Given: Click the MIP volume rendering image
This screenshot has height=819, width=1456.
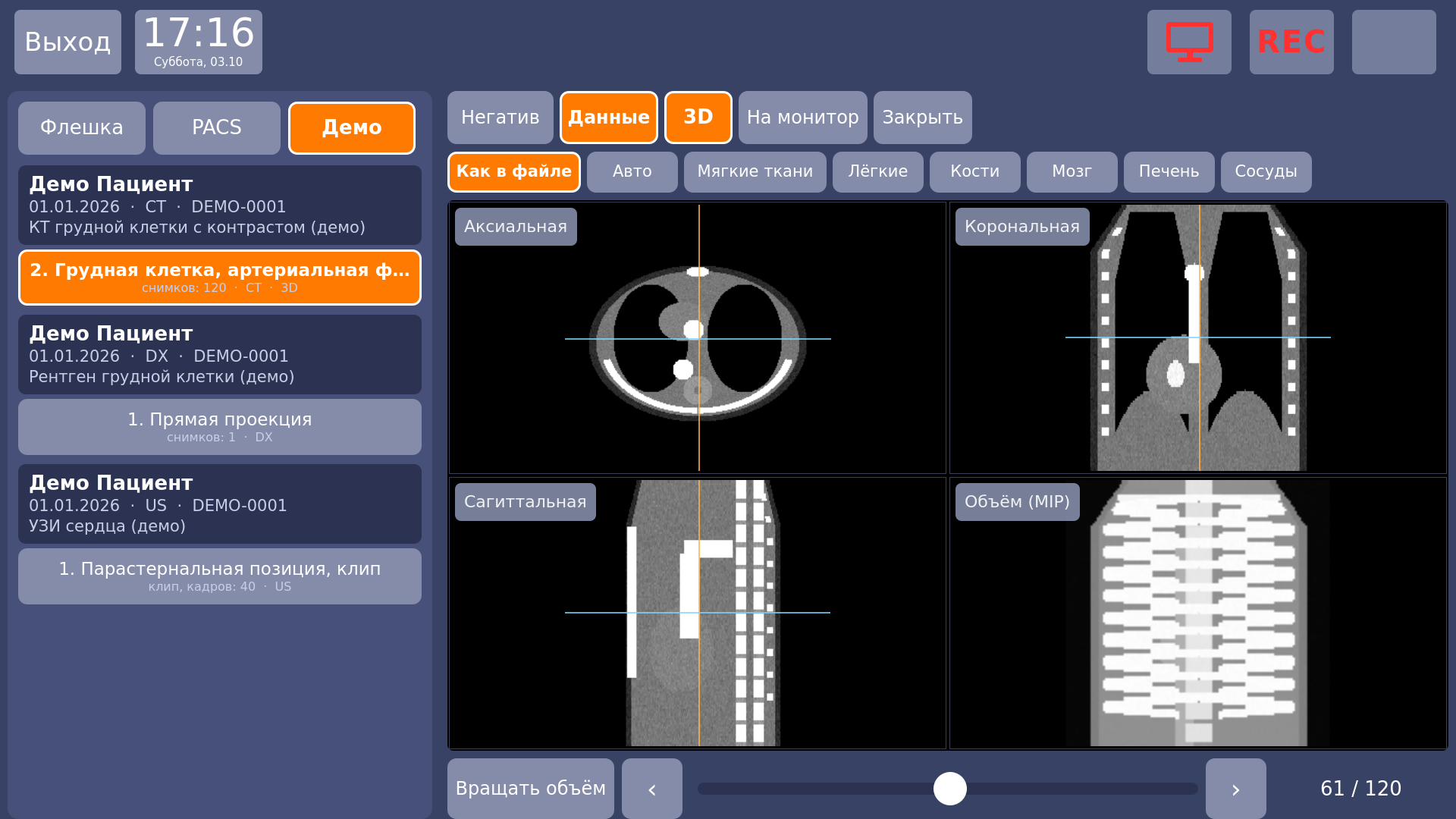Looking at the screenshot, I should (1198, 613).
